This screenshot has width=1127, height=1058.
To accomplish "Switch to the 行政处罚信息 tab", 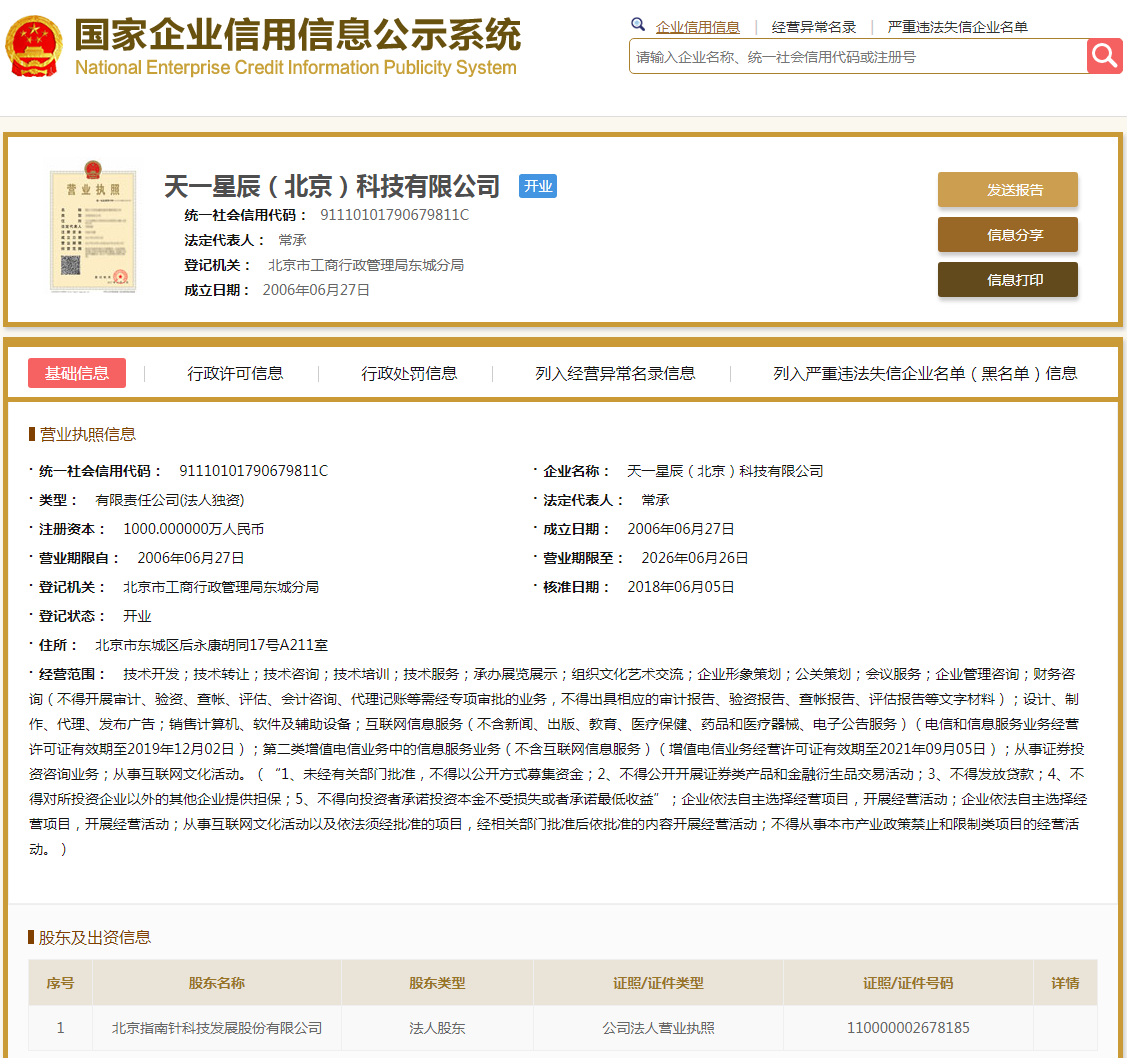I will [409, 373].
